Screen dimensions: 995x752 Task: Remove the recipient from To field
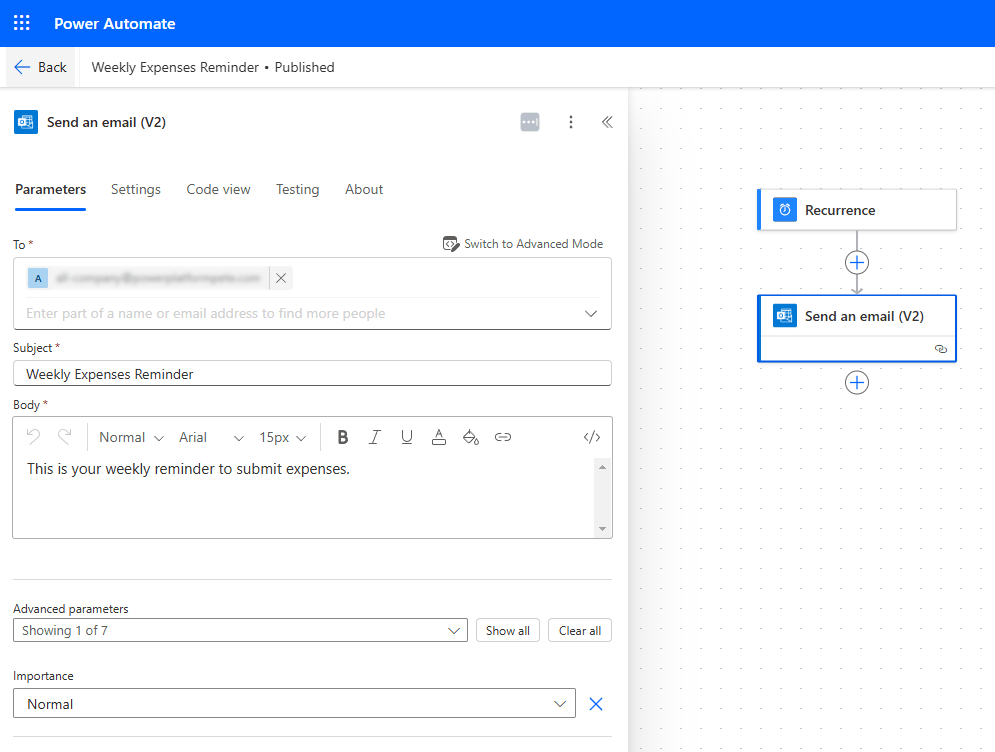[x=281, y=278]
